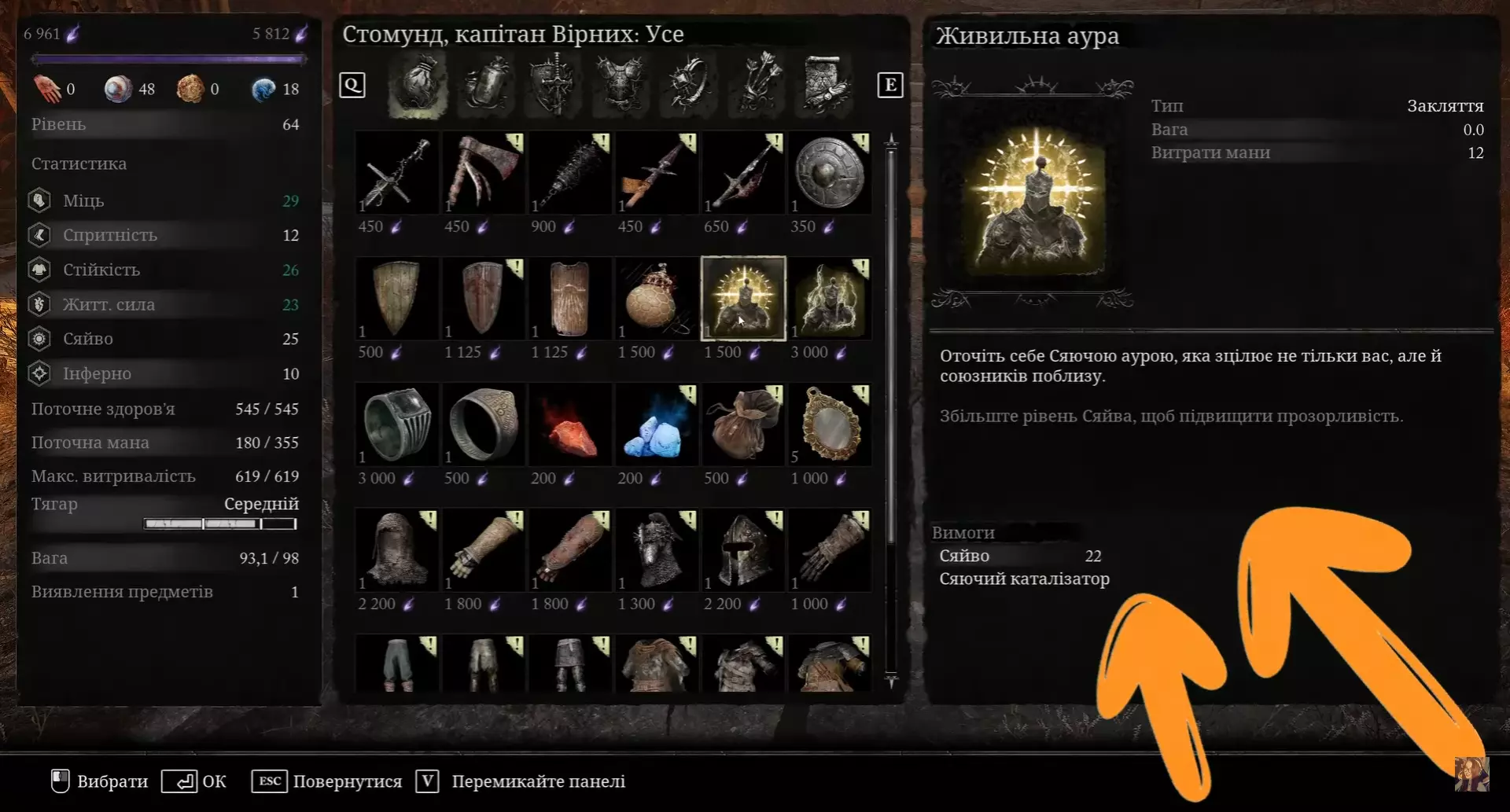This screenshot has height=812, width=1510.
Task: Select the ring priced 3 000
Action: [396, 424]
